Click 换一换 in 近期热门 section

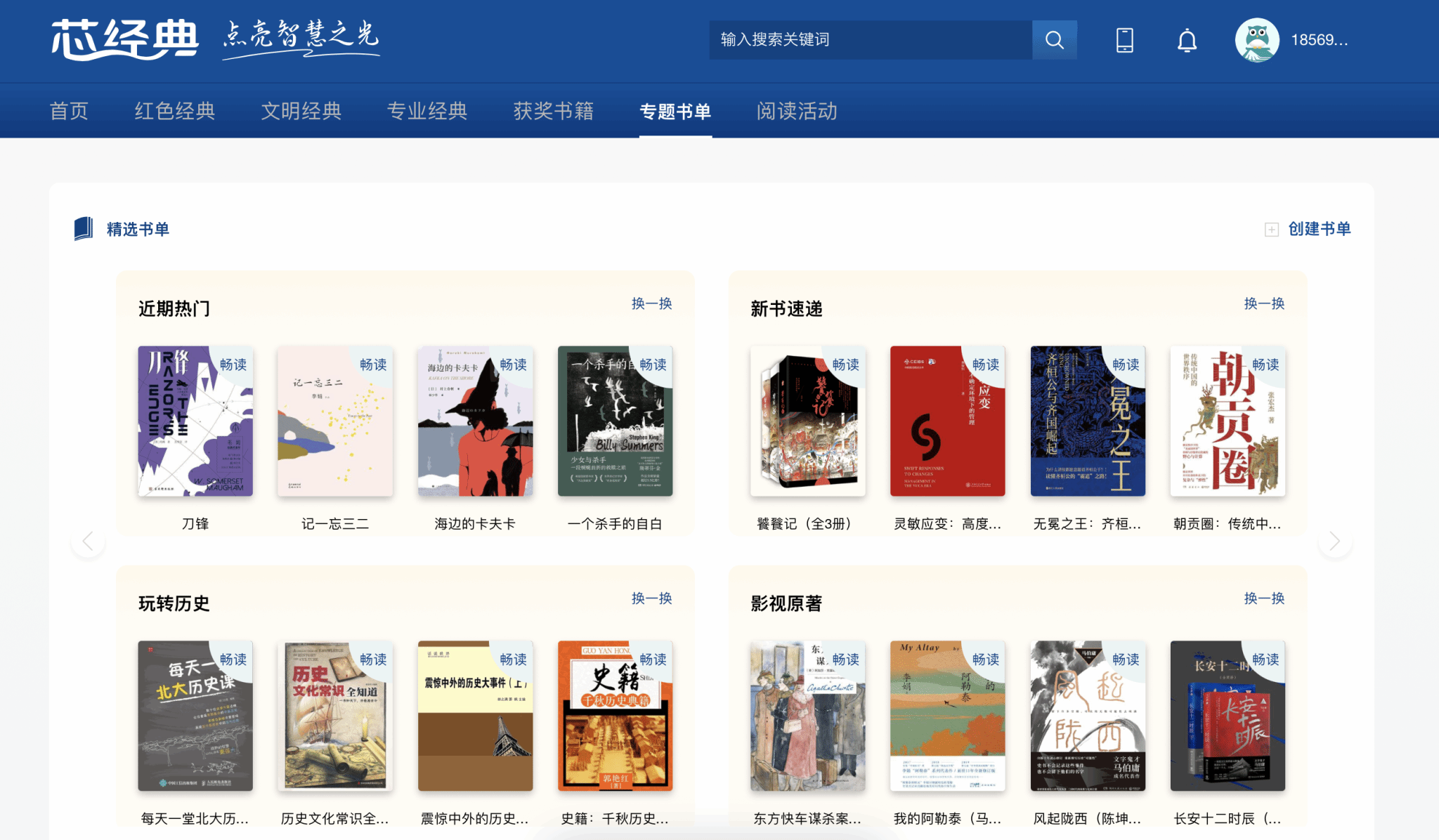pos(651,303)
